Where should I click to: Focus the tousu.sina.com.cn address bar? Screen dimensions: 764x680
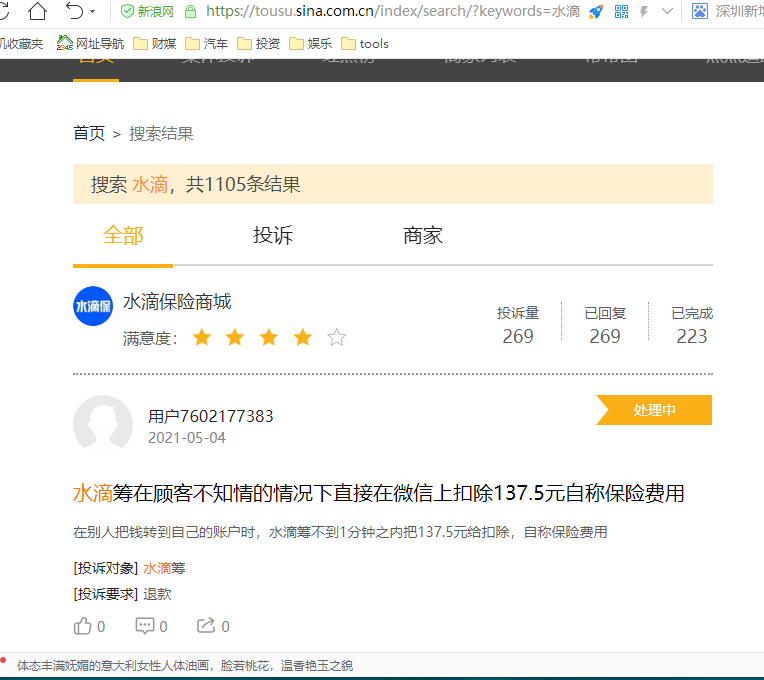coord(393,11)
